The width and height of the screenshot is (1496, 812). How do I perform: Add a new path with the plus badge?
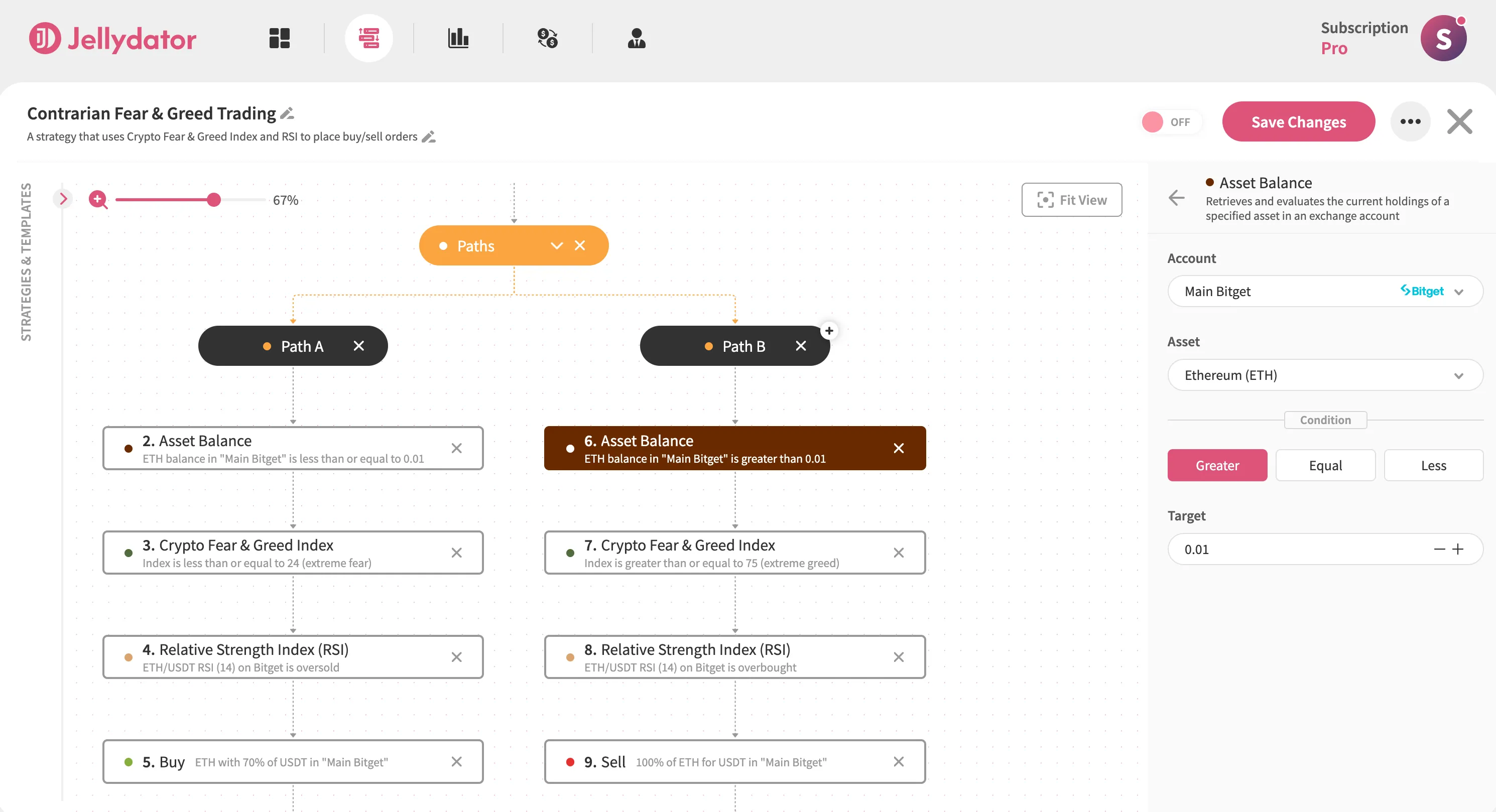(x=829, y=331)
